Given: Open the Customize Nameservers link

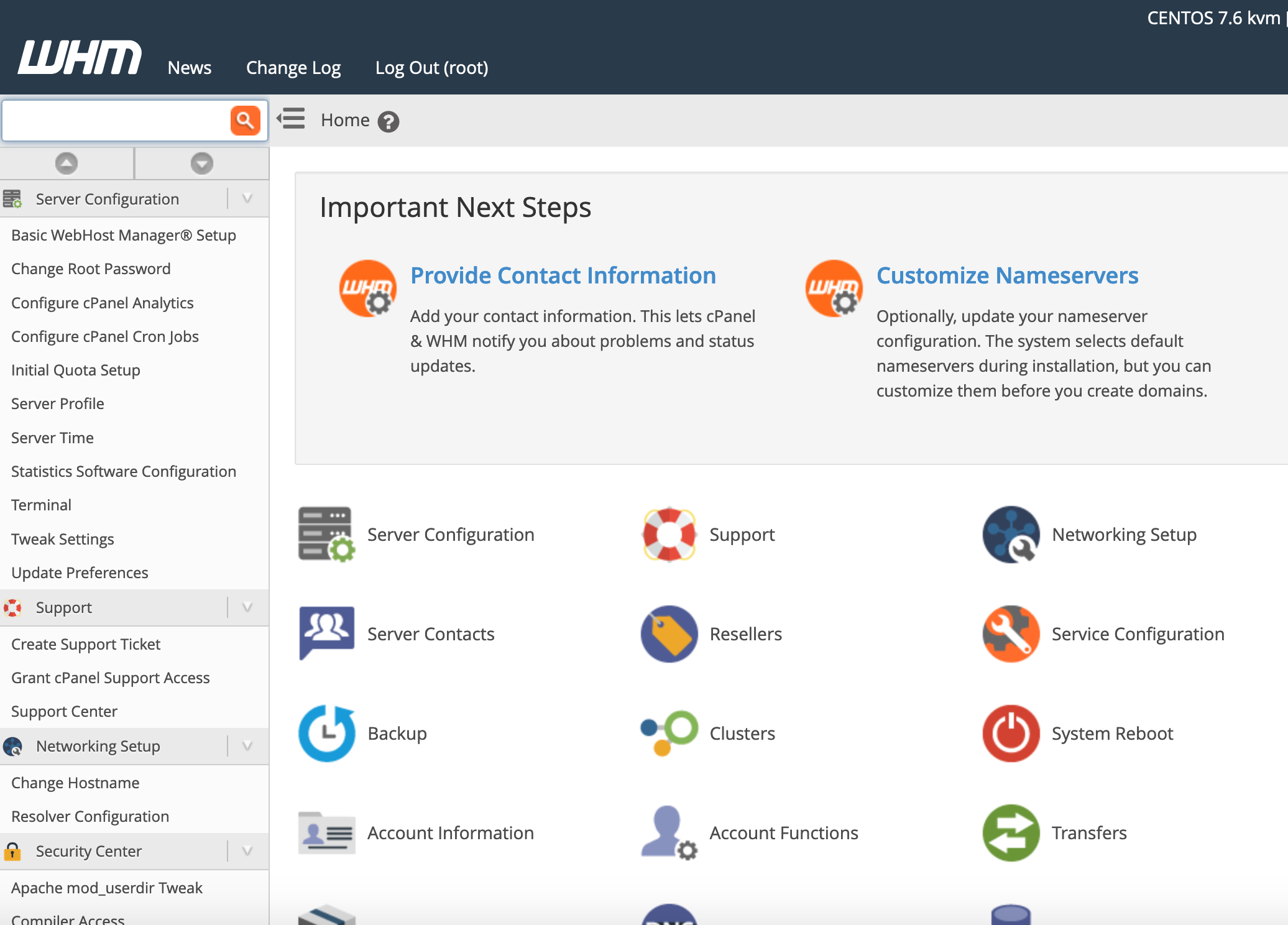Looking at the screenshot, I should (1008, 275).
